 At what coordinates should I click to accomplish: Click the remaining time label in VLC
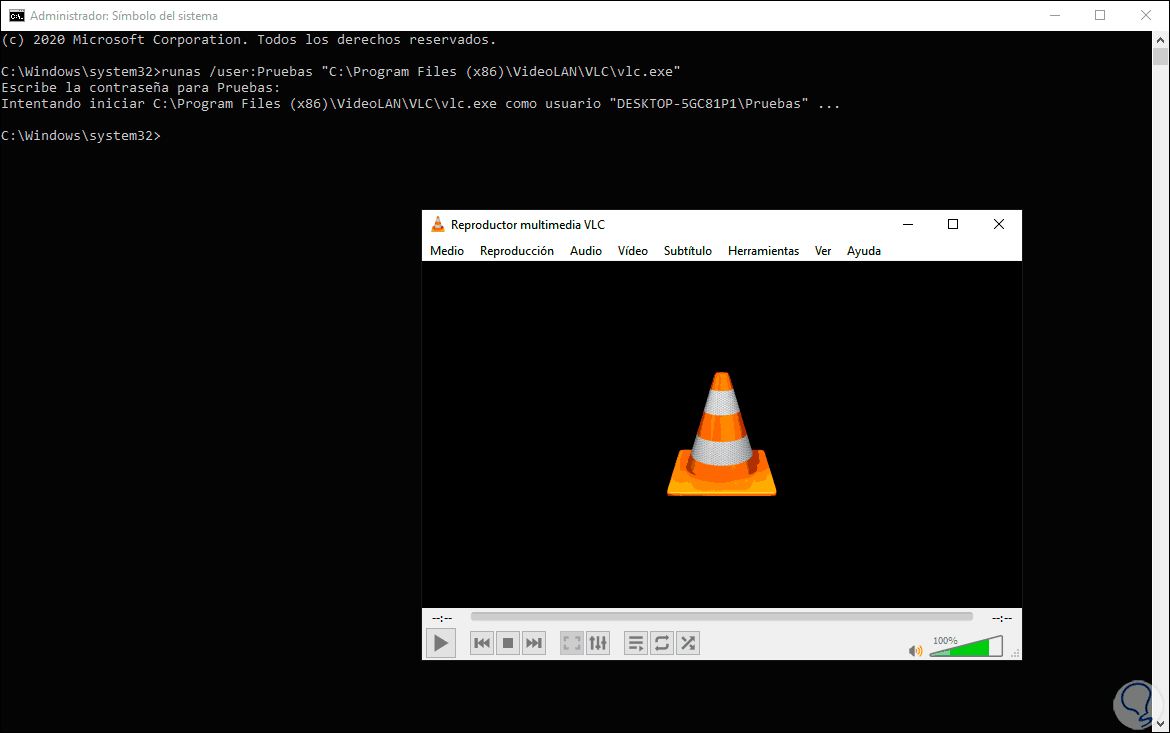coord(1001,618)
